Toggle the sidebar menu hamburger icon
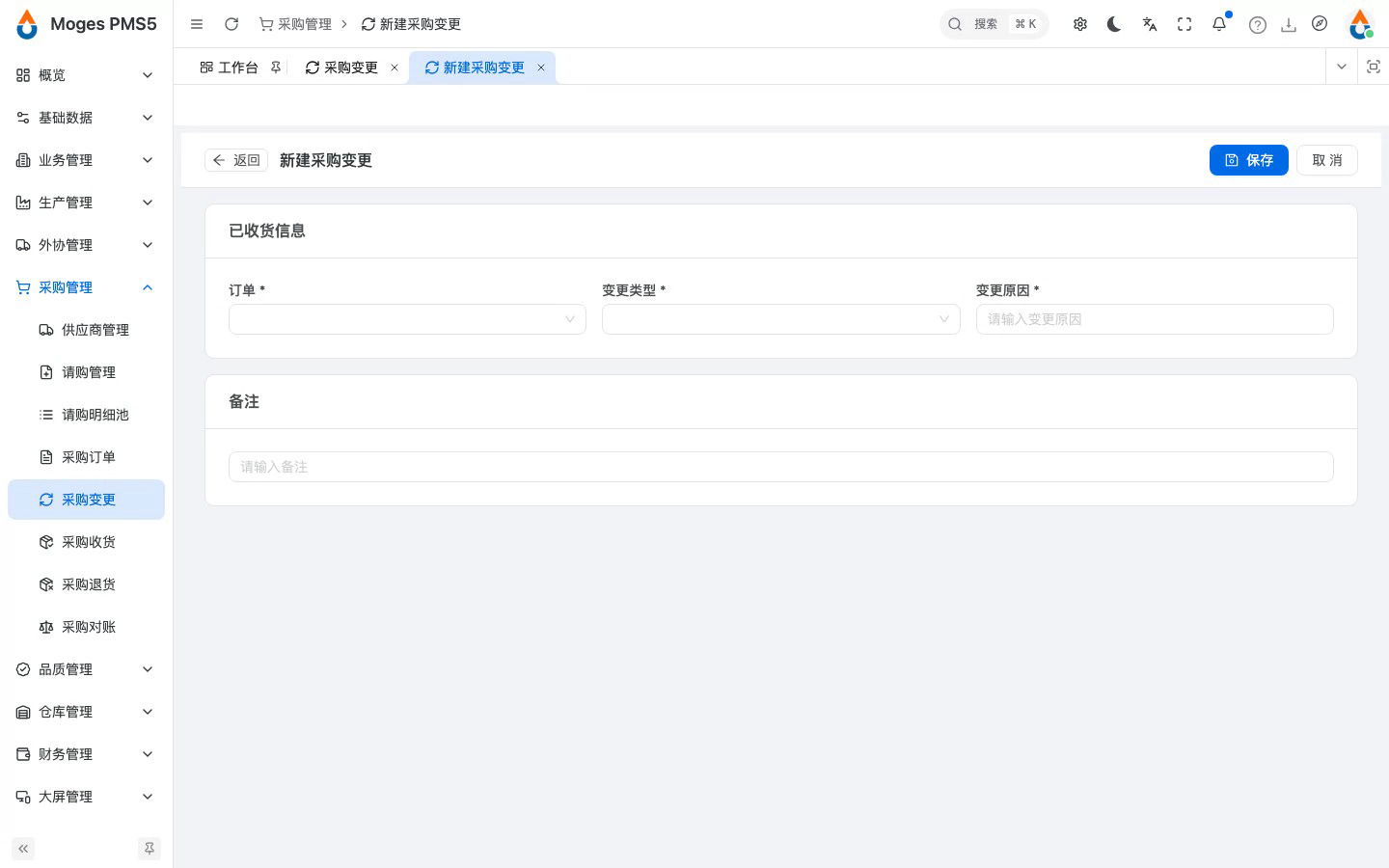The width and height of the screenshot is (1389, 868). coord(197,24)
